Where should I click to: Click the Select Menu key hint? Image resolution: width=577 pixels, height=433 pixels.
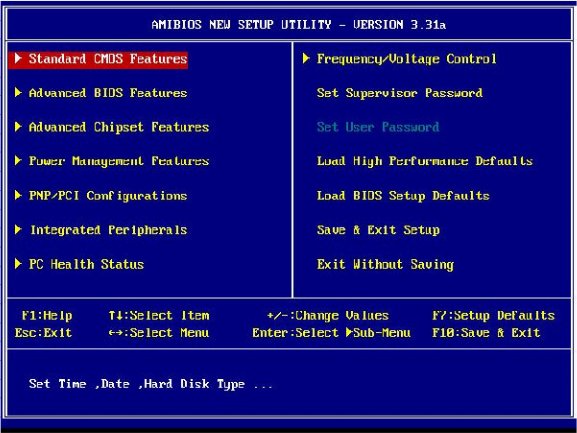159,333
